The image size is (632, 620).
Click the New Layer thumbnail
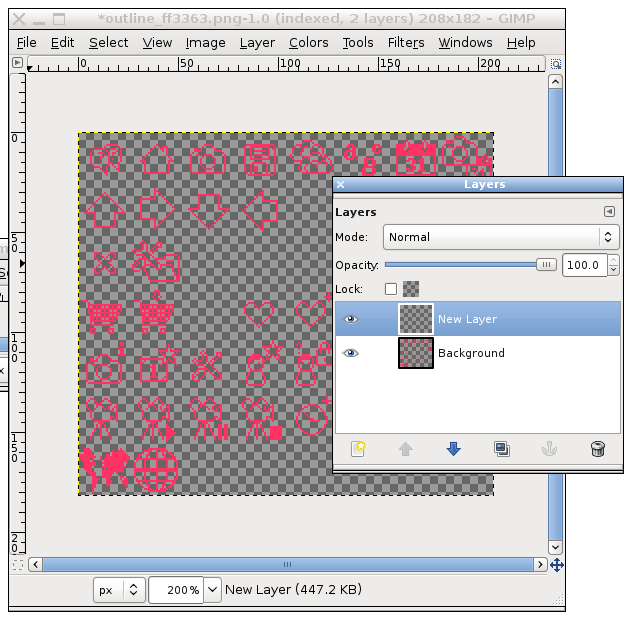coord(416,319)
